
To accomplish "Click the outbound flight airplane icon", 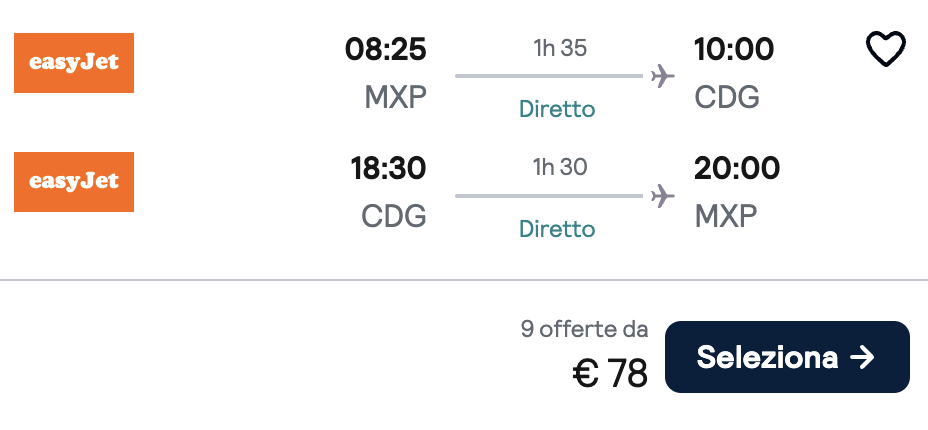I will coord(661,76).
